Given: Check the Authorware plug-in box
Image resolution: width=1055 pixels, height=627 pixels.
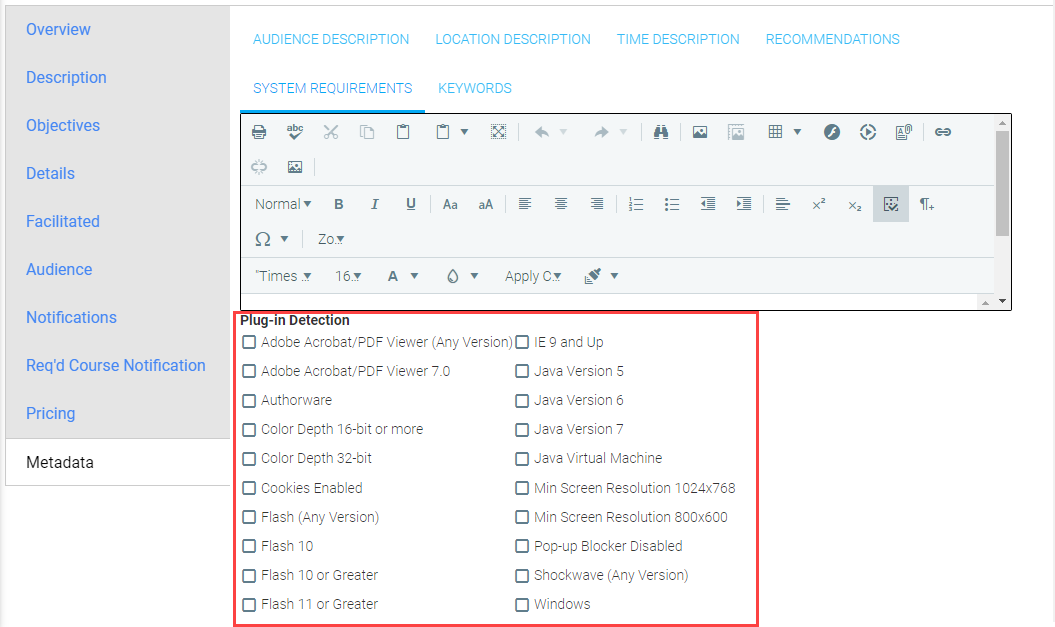Looking at the screenshot, I should coord(249,401).
